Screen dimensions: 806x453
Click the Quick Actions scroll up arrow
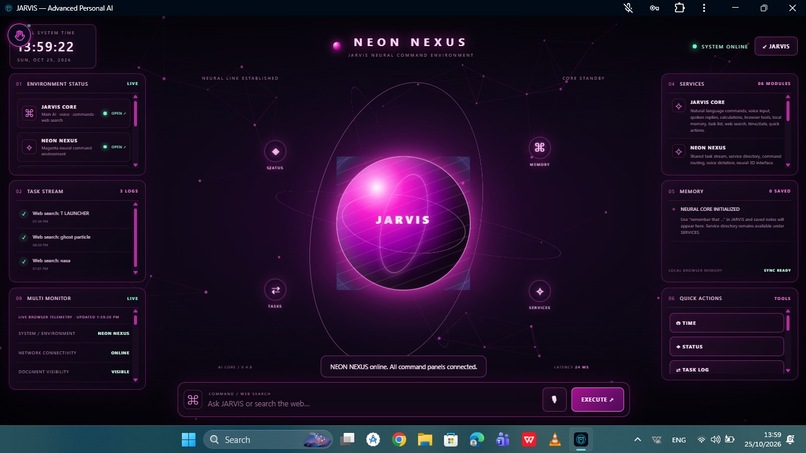[788, 311]
